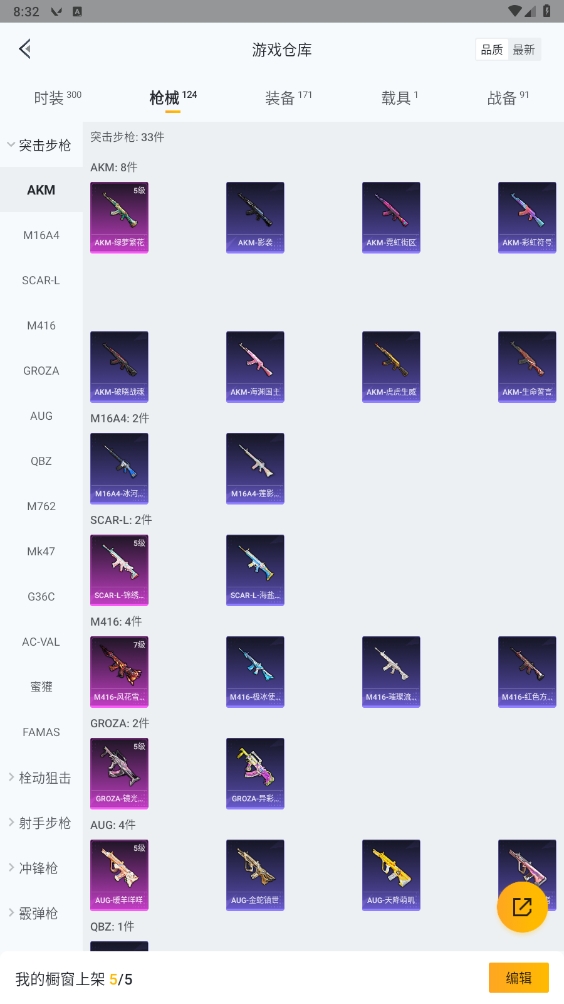Viewport: 564px width, 1004px height.
Task: Open the 战备 tab
Action: click(x=508, y=98)
